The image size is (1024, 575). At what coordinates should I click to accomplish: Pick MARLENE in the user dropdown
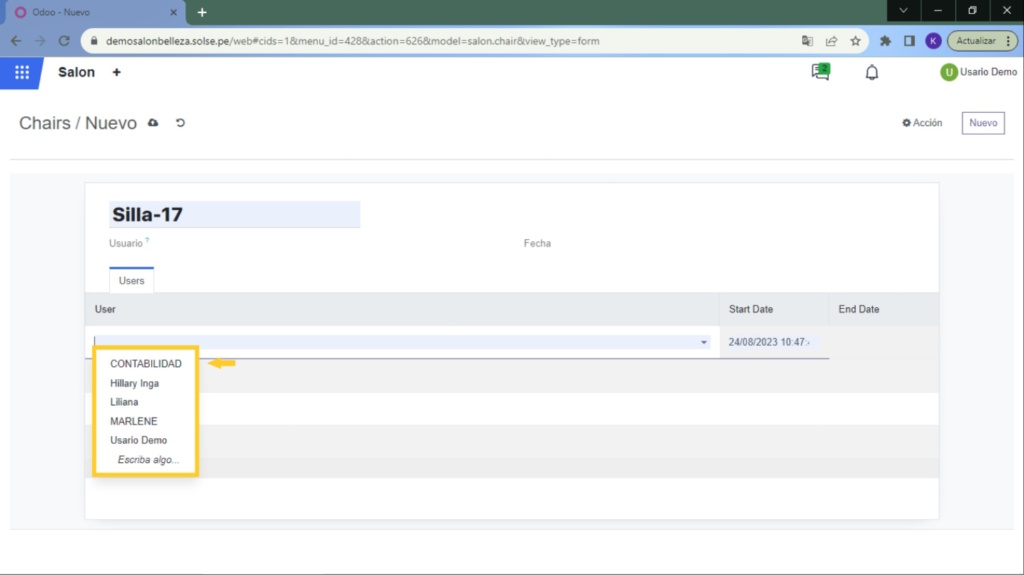[134, 421]
